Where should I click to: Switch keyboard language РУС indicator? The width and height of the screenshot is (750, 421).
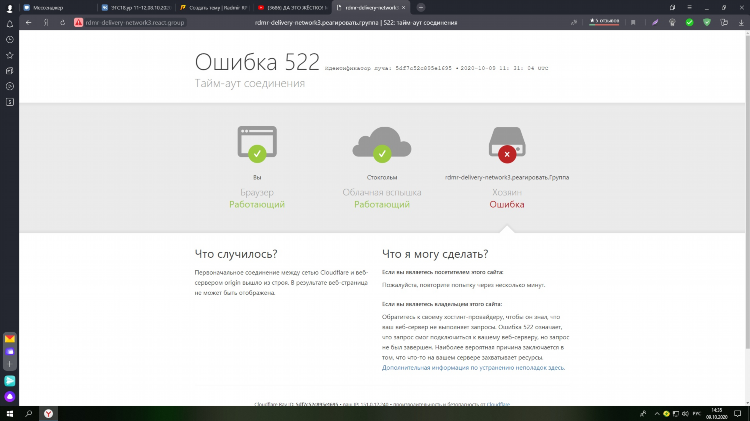click(x=697, y=414)
